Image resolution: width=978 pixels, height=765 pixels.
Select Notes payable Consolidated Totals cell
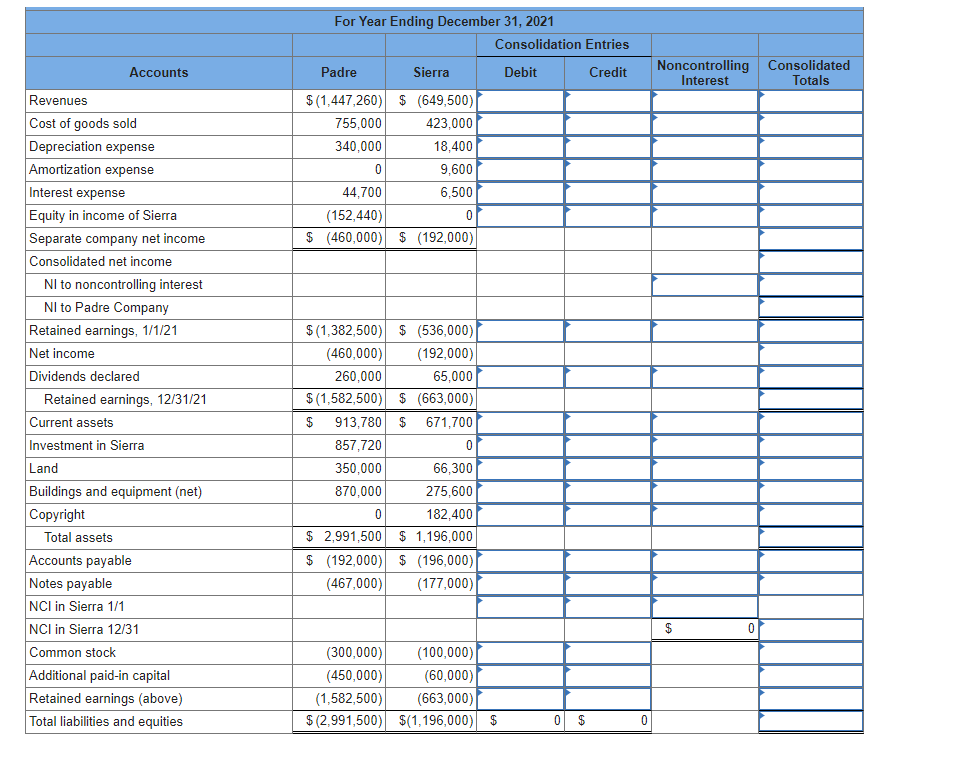[811, 585]
